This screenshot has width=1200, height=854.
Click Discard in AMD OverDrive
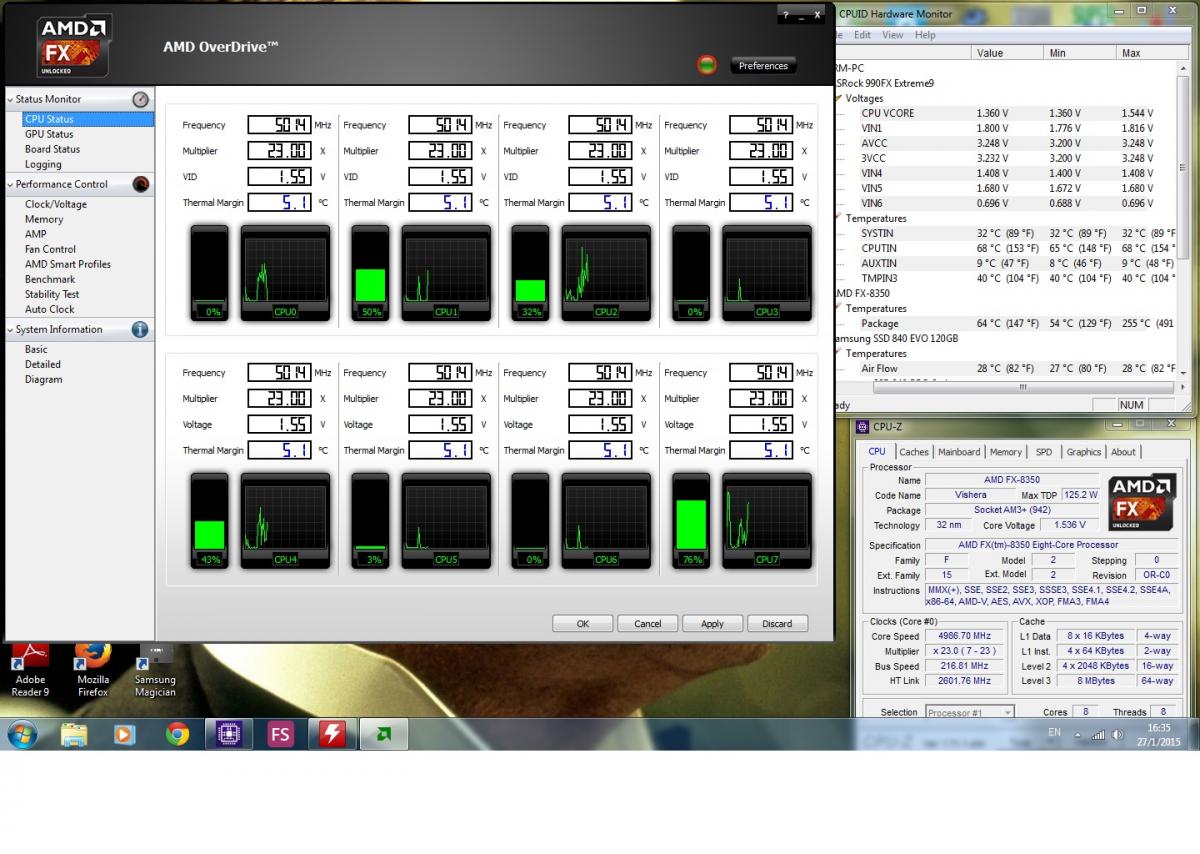[x=777, y=623]
